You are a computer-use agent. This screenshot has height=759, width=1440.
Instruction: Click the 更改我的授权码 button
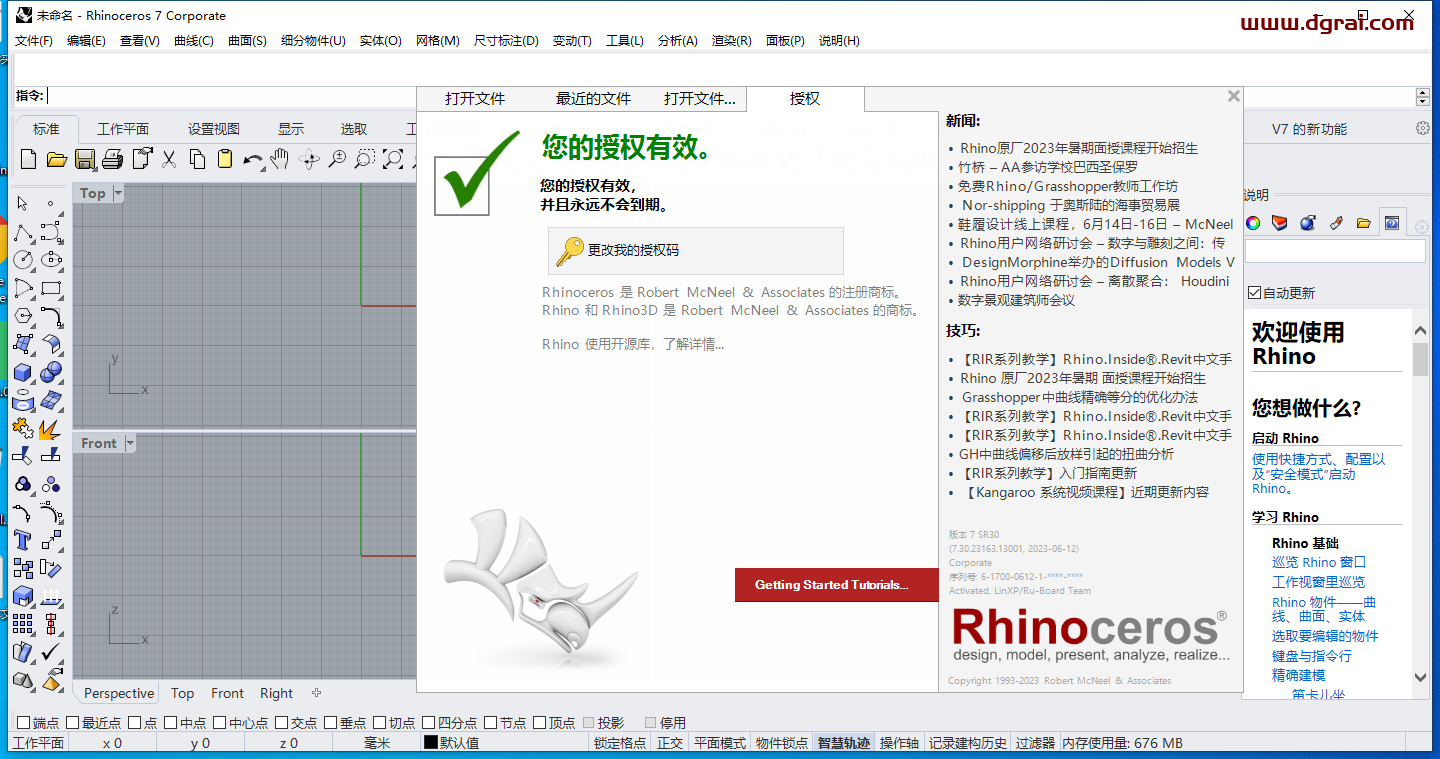coord(696,250)
